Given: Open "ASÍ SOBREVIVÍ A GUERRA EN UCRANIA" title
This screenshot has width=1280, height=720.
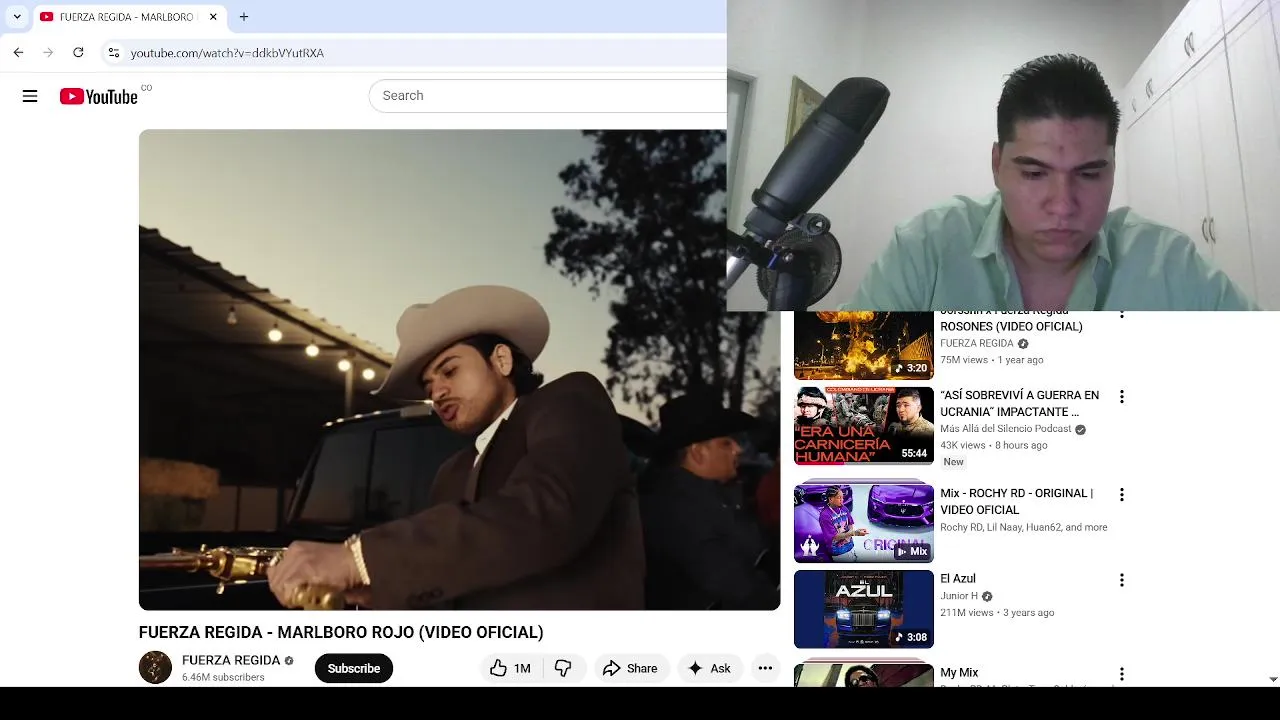Looking at the screenshot, I should pyautogui.click(x=1019, y=403).
